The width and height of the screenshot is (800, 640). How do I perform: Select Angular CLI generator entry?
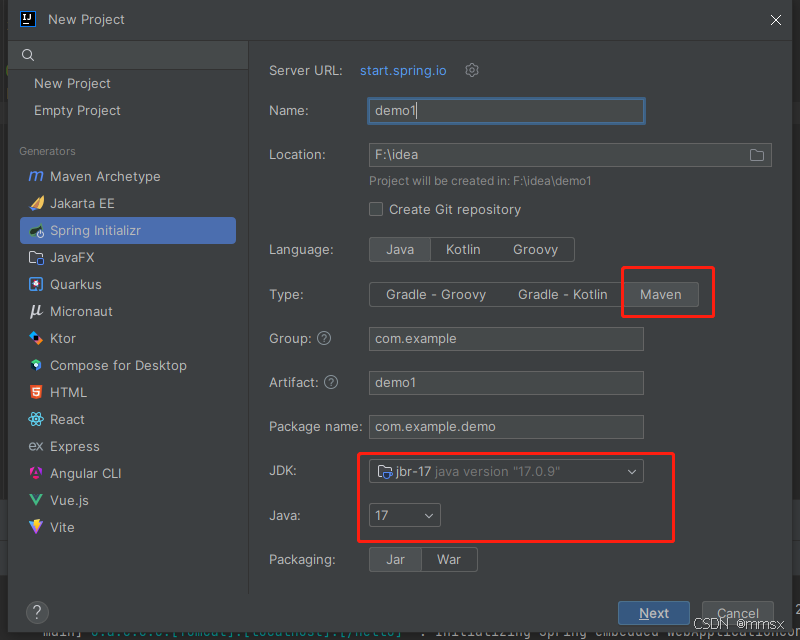[x=128, y=474]
